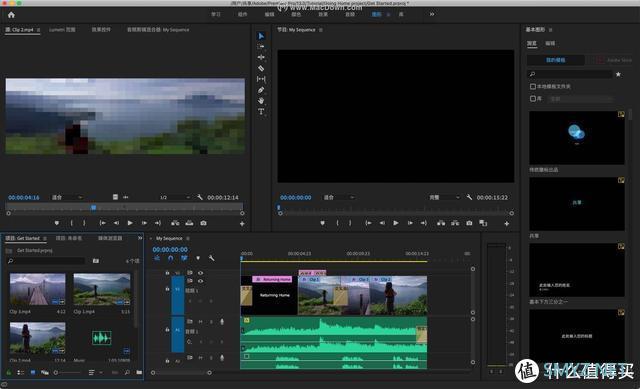Step forward one frame in the Source monitor
The image size is (640, 389).
(x=144, y=223)
